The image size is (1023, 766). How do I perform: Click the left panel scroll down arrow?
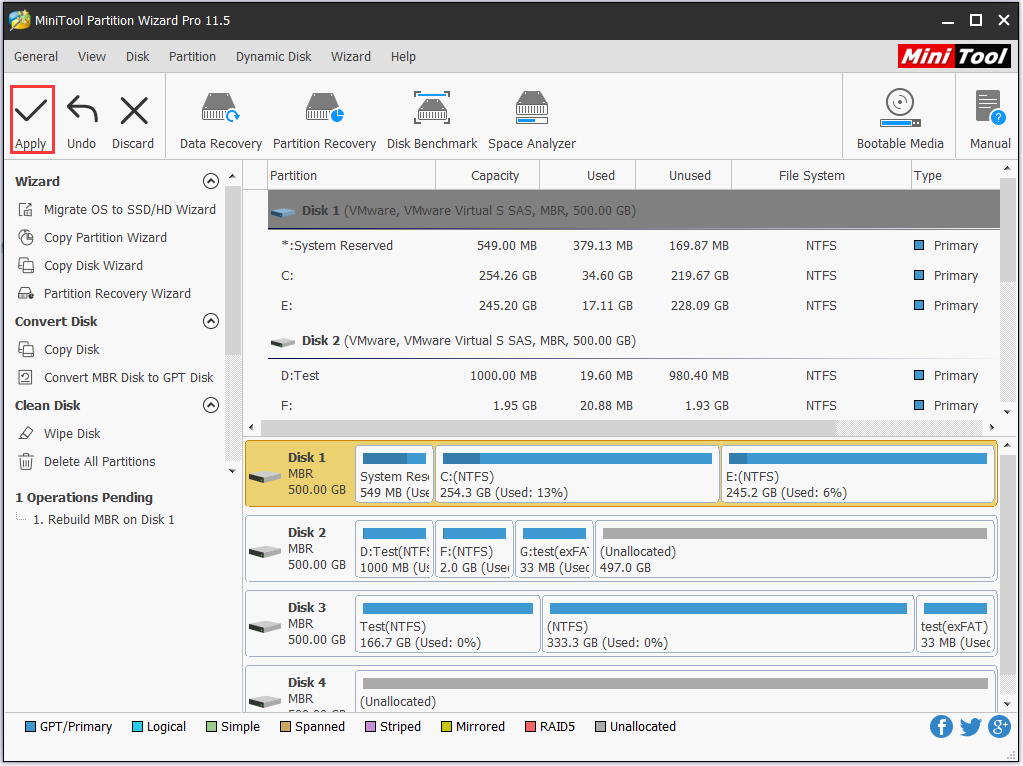tap(232, 471)
